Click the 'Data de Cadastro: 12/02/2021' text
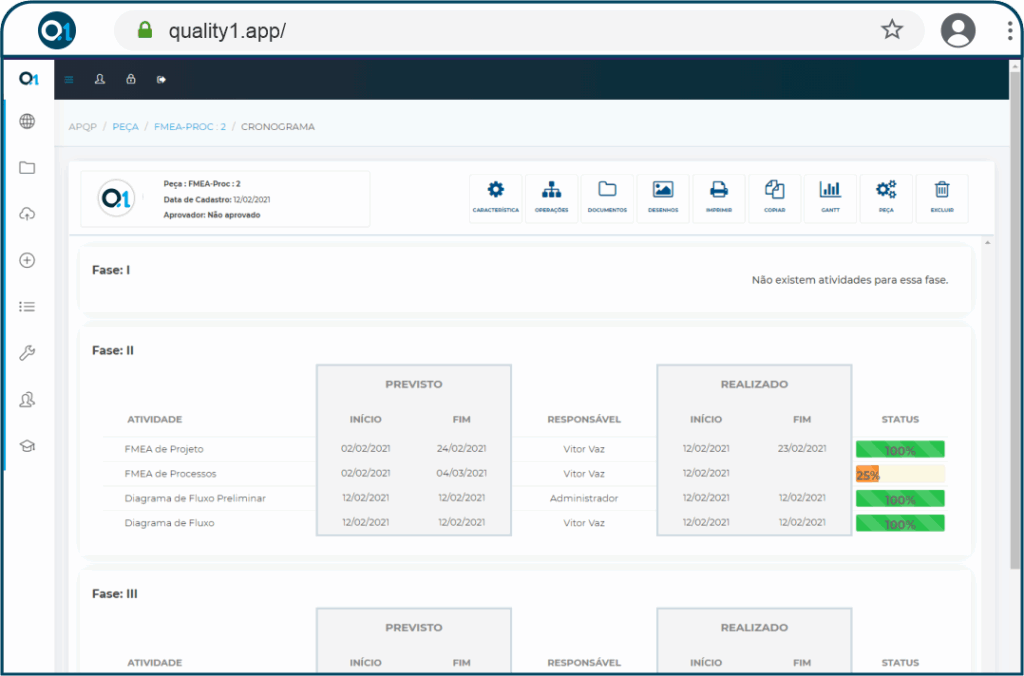The height and width of the screenshot is (676, 1024). pos(217,199)
